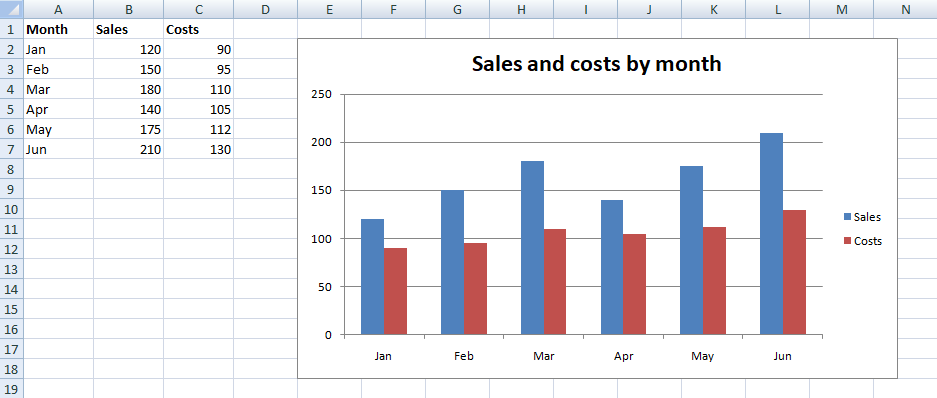Click the chart title Sales and costs by month
The width and height of the screenshot is (937, 398).
596,63
